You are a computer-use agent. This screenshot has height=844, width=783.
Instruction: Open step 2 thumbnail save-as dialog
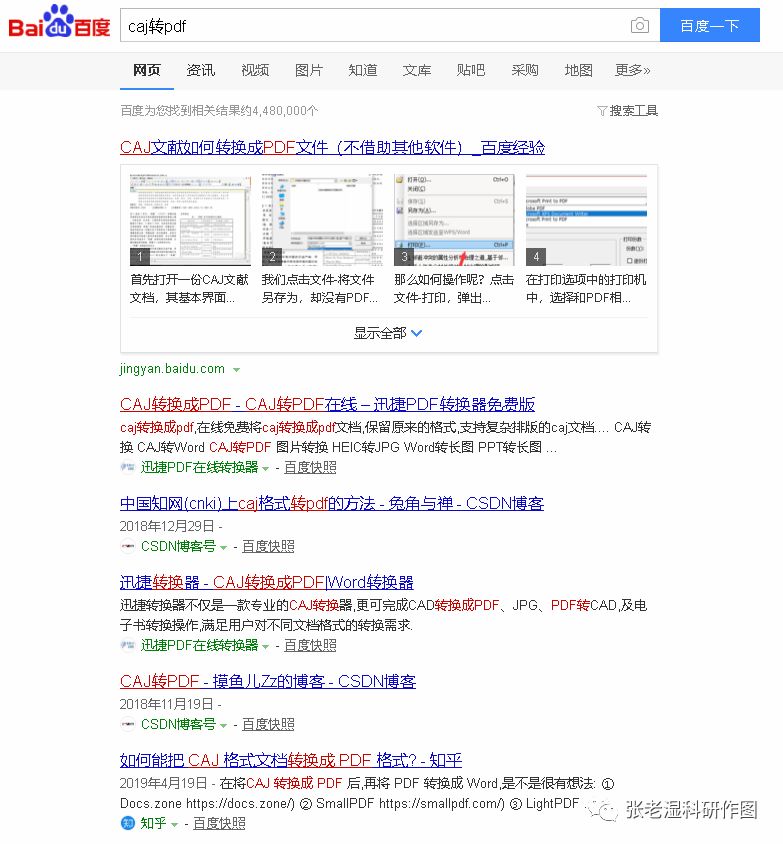click(x=322, y=220)
